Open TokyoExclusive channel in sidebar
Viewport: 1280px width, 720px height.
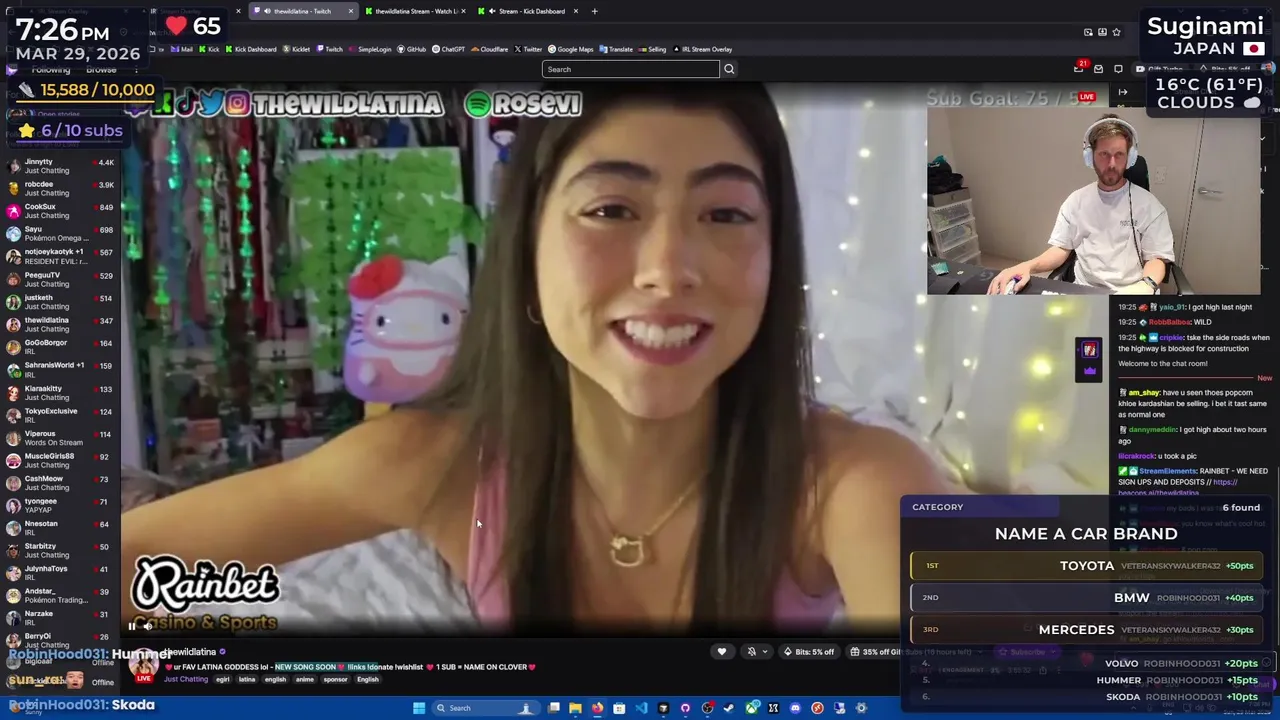tap(60, 415)
